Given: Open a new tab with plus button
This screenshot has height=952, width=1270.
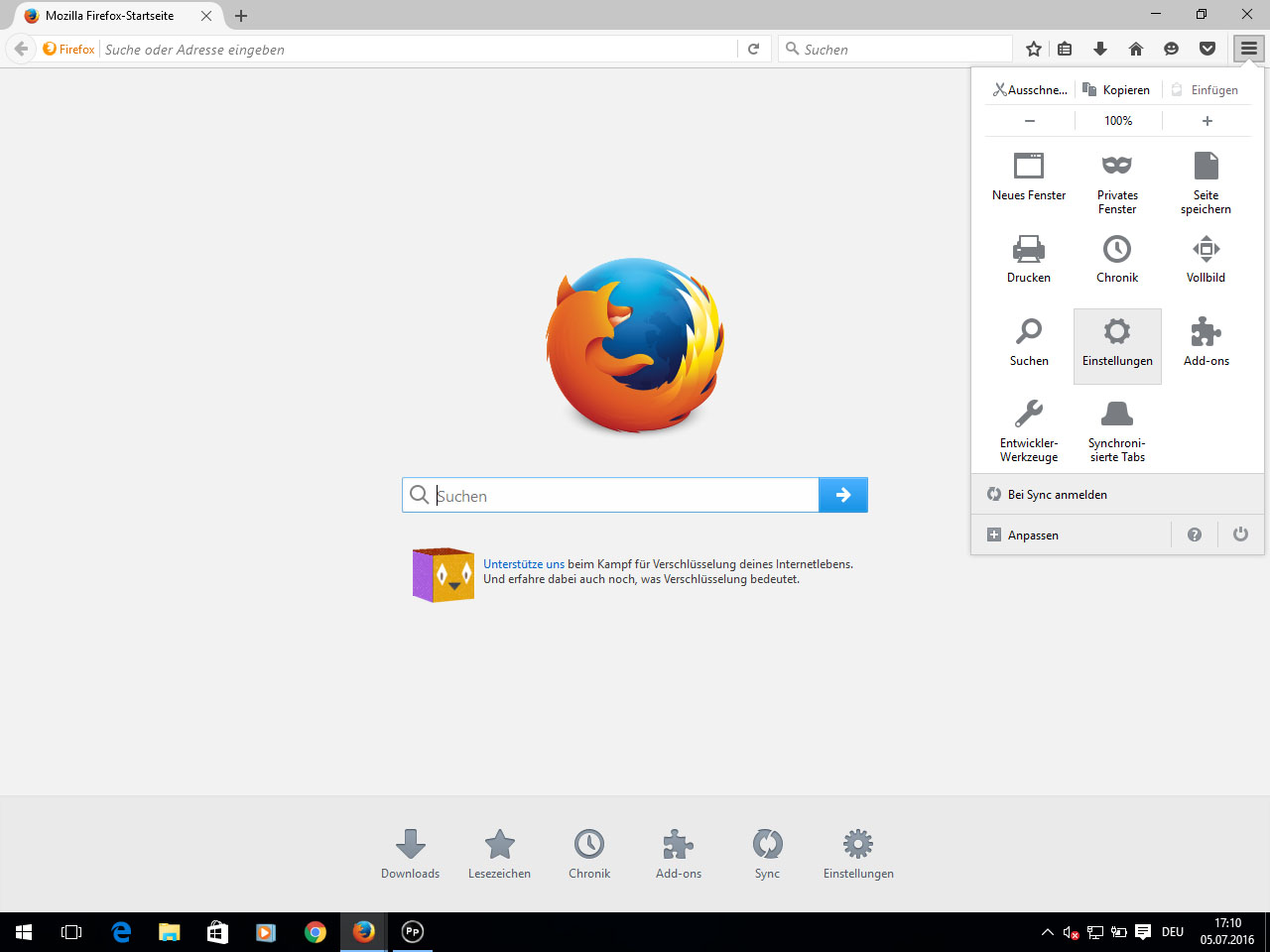Looking at the screenshot, I should (241, 16).
